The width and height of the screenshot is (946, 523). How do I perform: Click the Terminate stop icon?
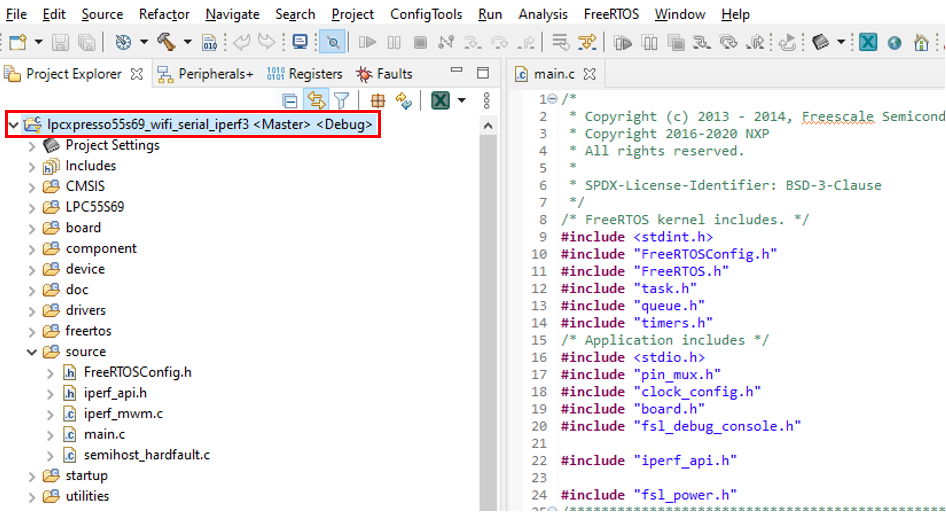pos(421,42)
